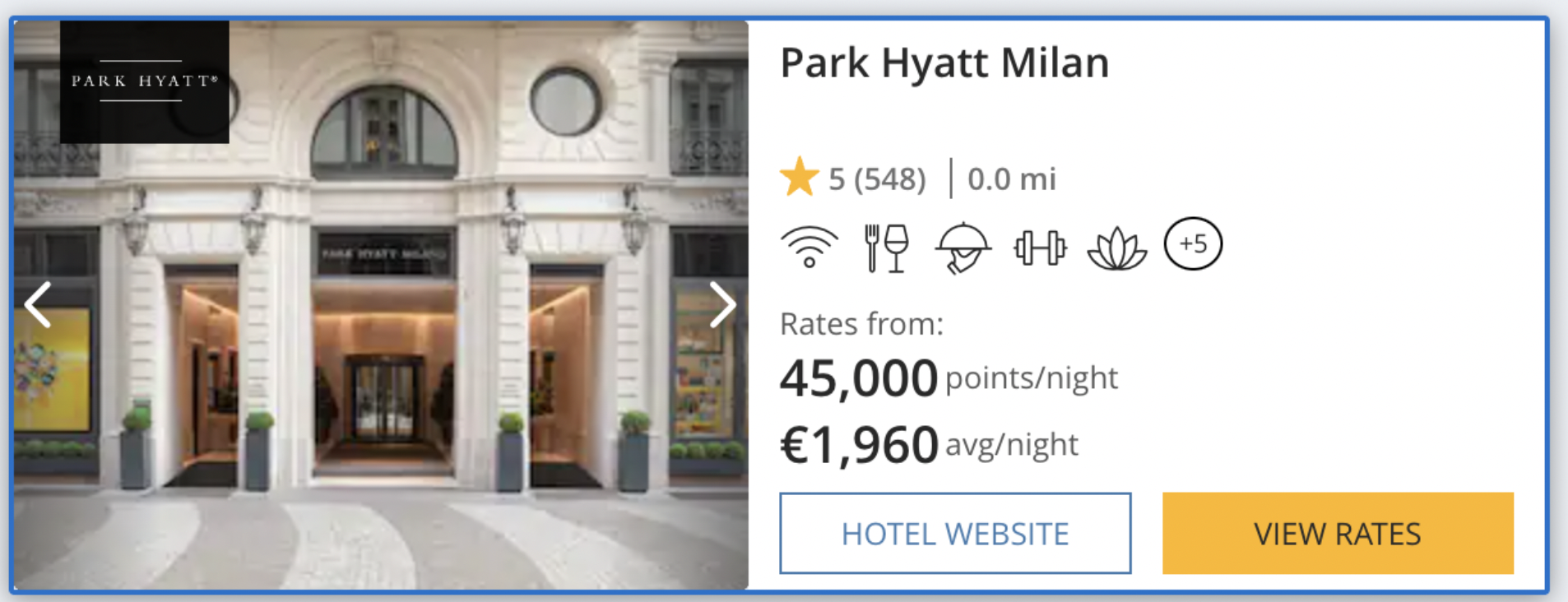
Task: Select the spa lotus flower icon
Action: coord(1116,249)
